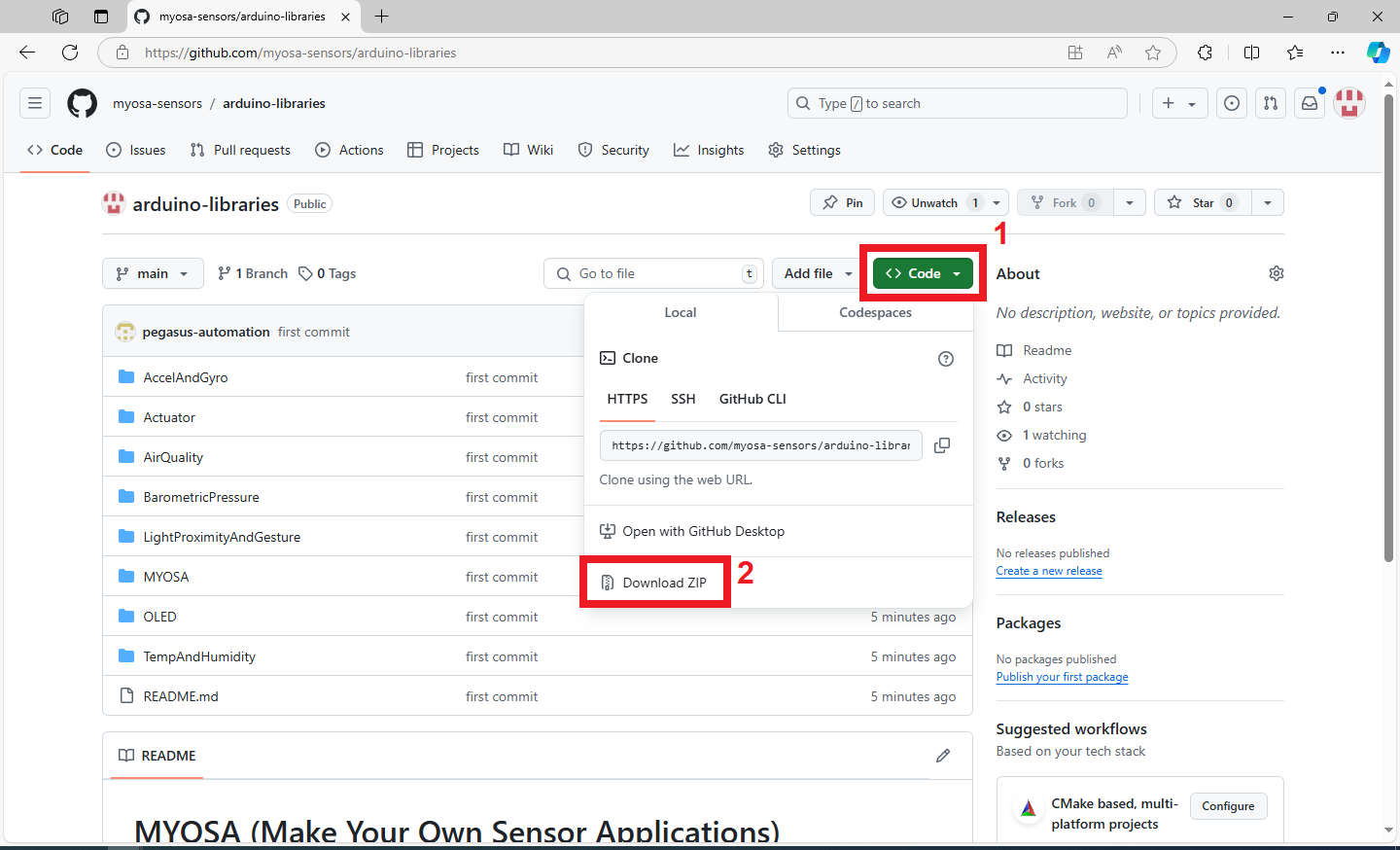Open the Pull requests tab

pyautogui.click(x=240, y=150)
